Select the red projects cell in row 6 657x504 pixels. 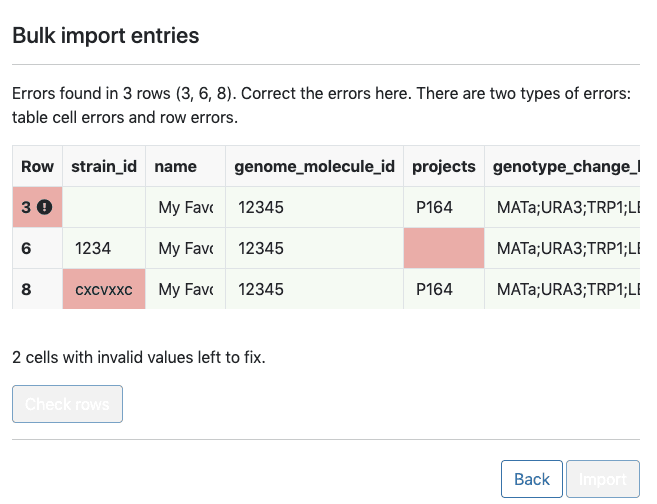click(443, 248)
